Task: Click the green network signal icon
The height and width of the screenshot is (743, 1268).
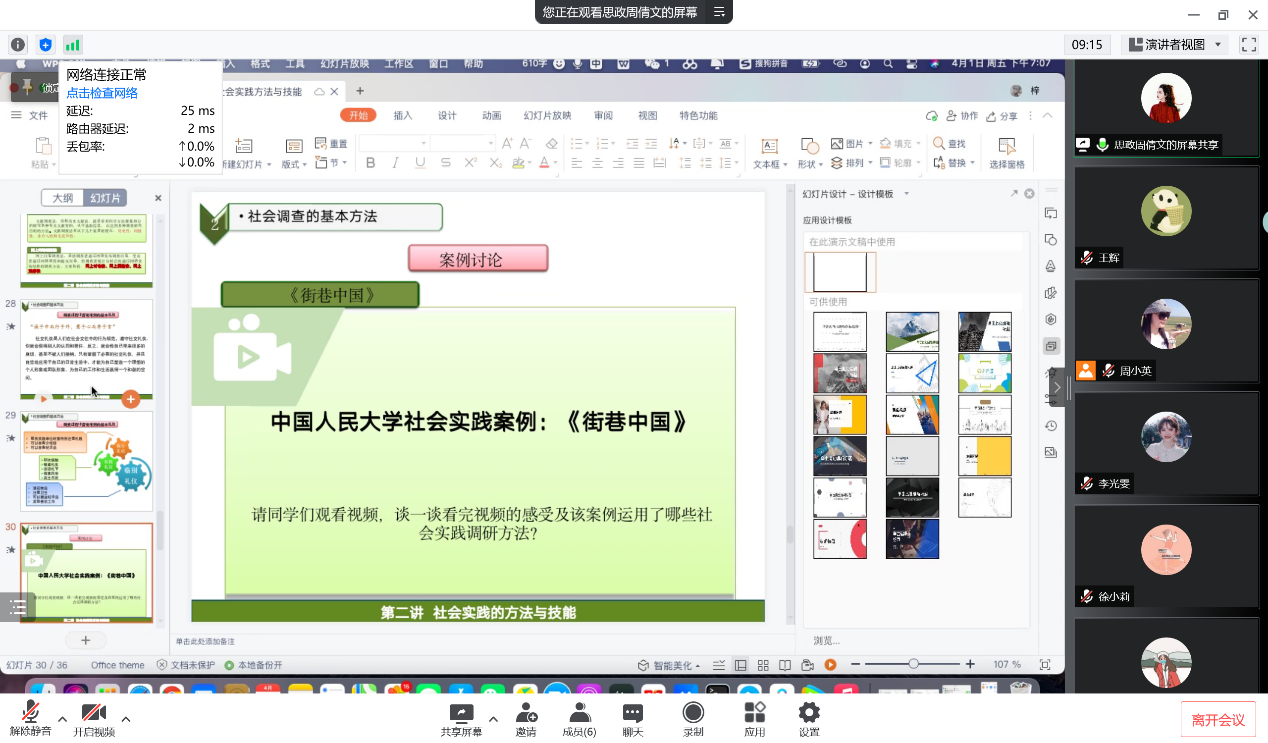Action: (x=72, y=45)
